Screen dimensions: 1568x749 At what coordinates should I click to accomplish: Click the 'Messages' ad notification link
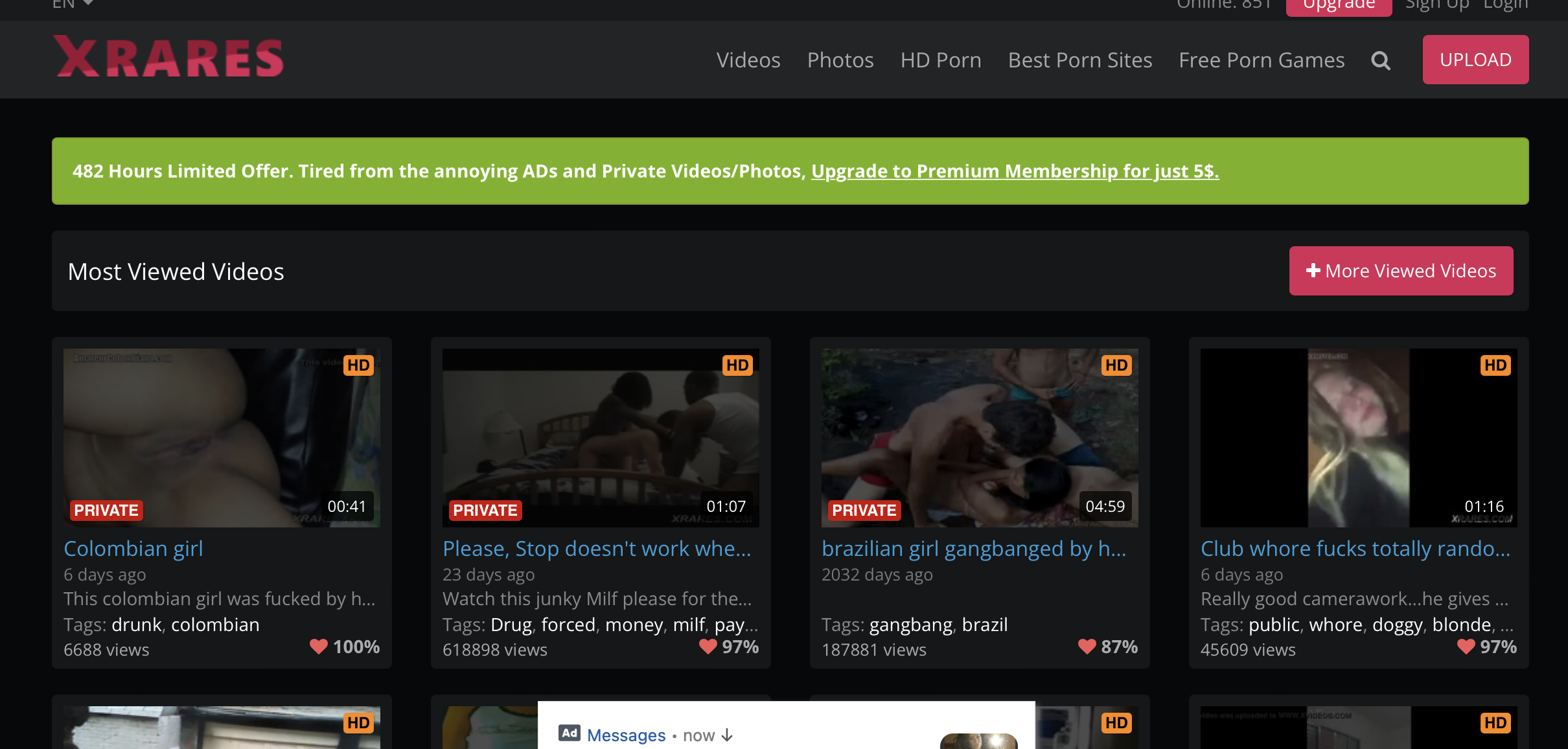[x=626, y=735]
